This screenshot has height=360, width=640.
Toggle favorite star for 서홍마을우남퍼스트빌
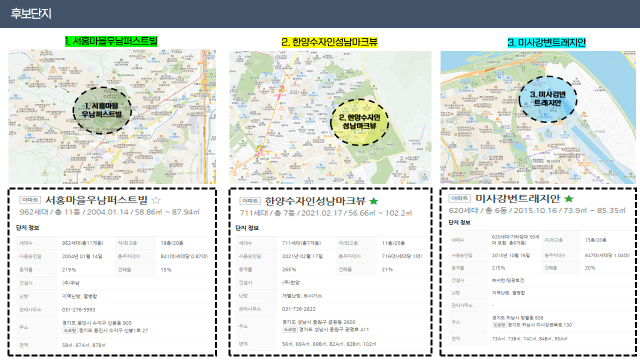tap(156, 200)
